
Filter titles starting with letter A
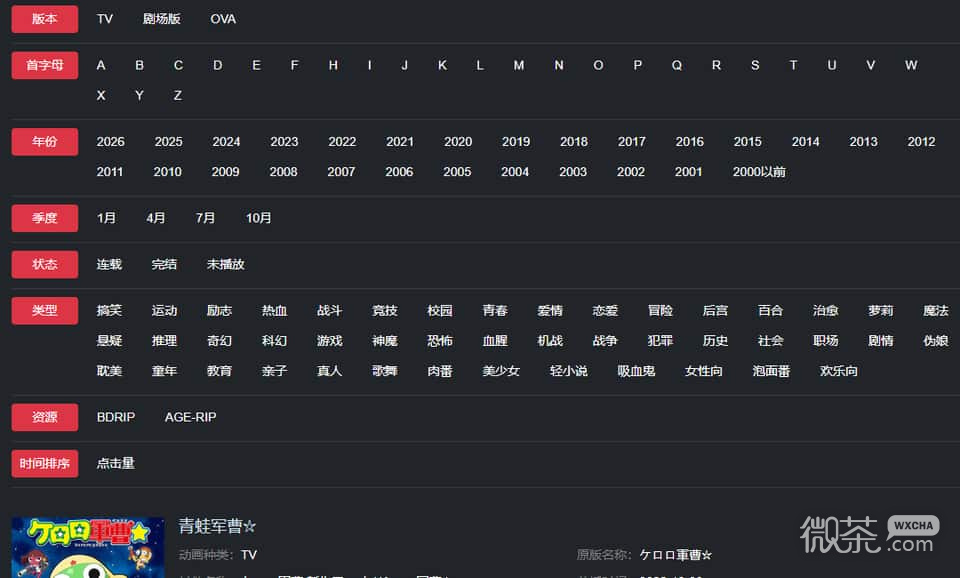pyautogui.click(x=101, y=65)
